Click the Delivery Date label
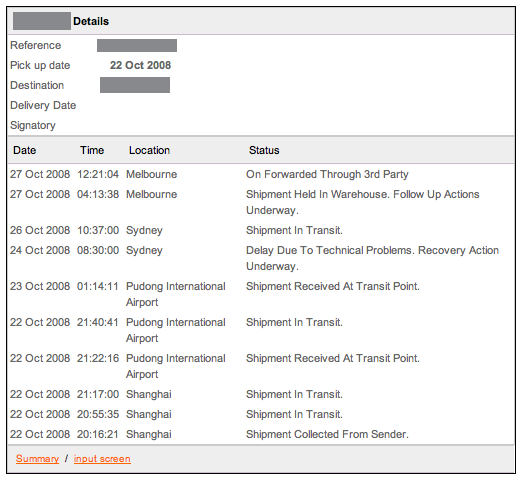This screenshot has width=522, height=482. (43, 105)
